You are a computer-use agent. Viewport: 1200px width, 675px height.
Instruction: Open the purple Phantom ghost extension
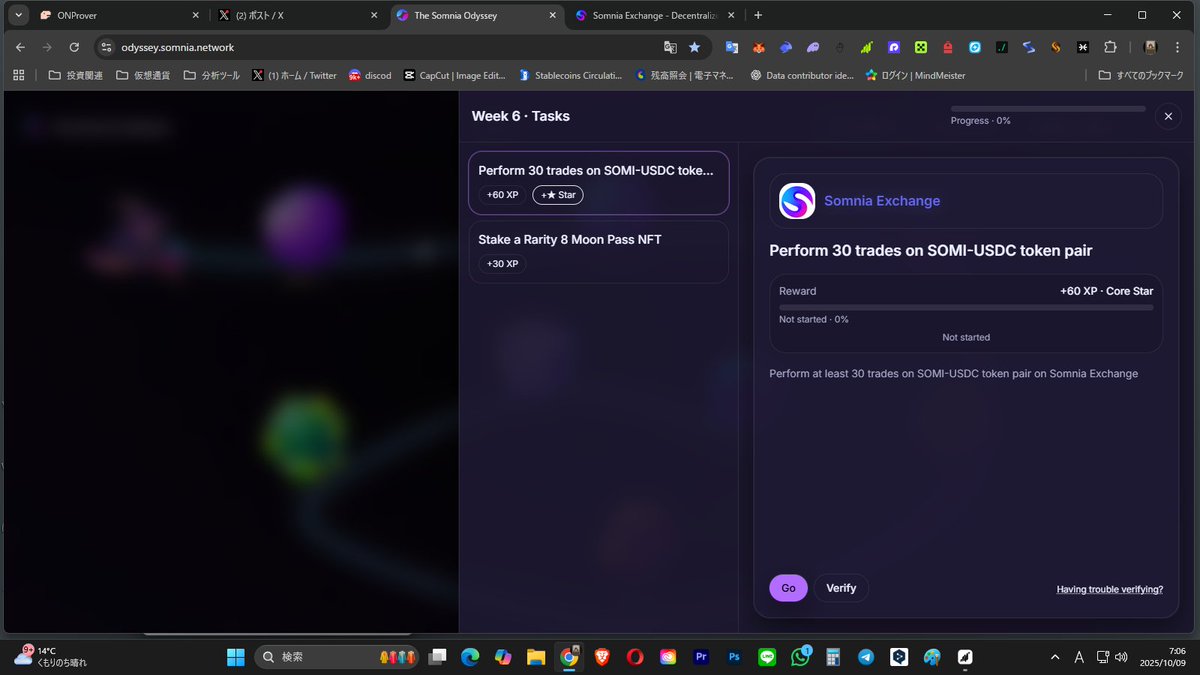coord(813,47)
